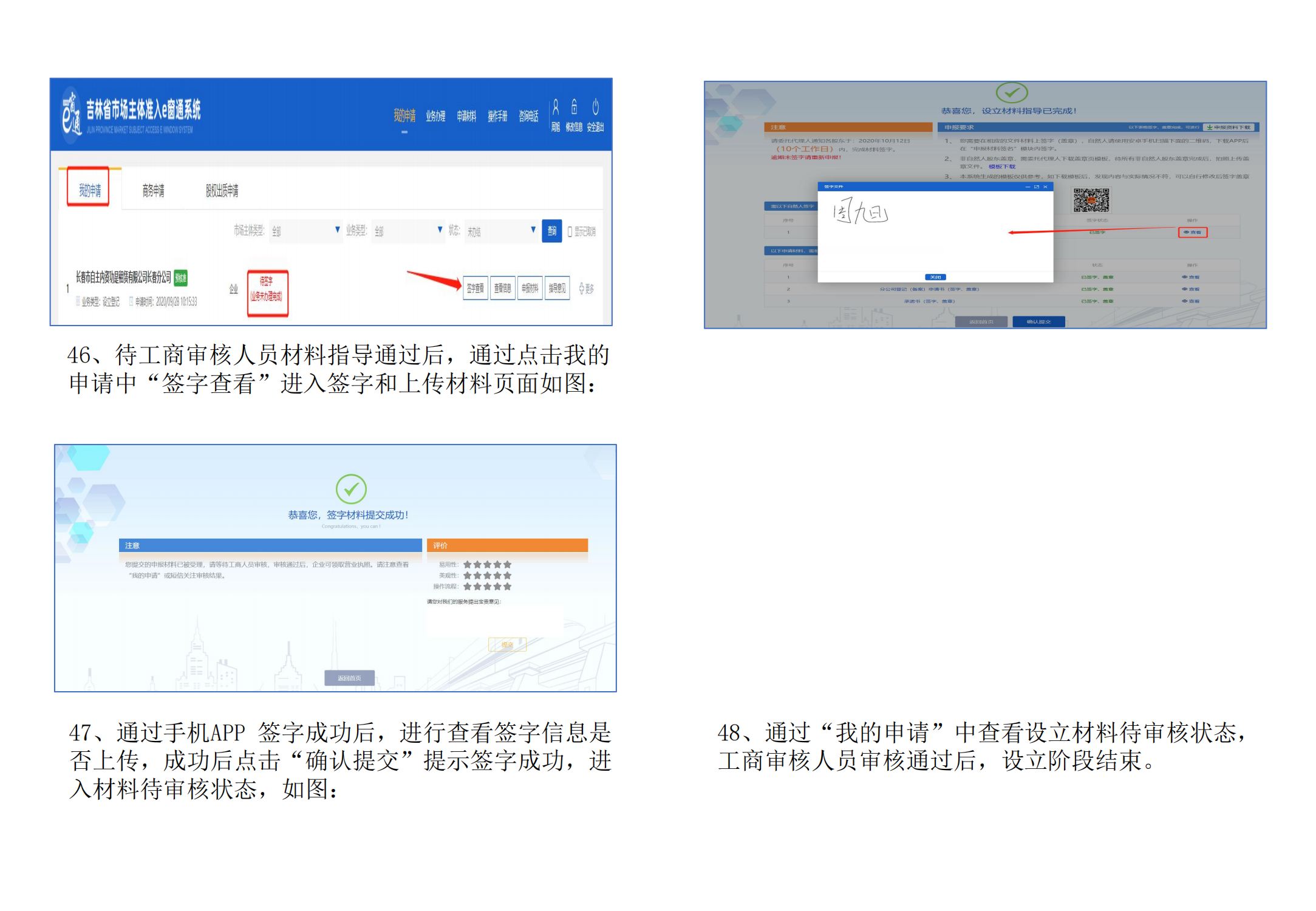This screenshot has width=1316, height=911.
Task: Click the 指导意见 button
Action: tap(557, 288)
